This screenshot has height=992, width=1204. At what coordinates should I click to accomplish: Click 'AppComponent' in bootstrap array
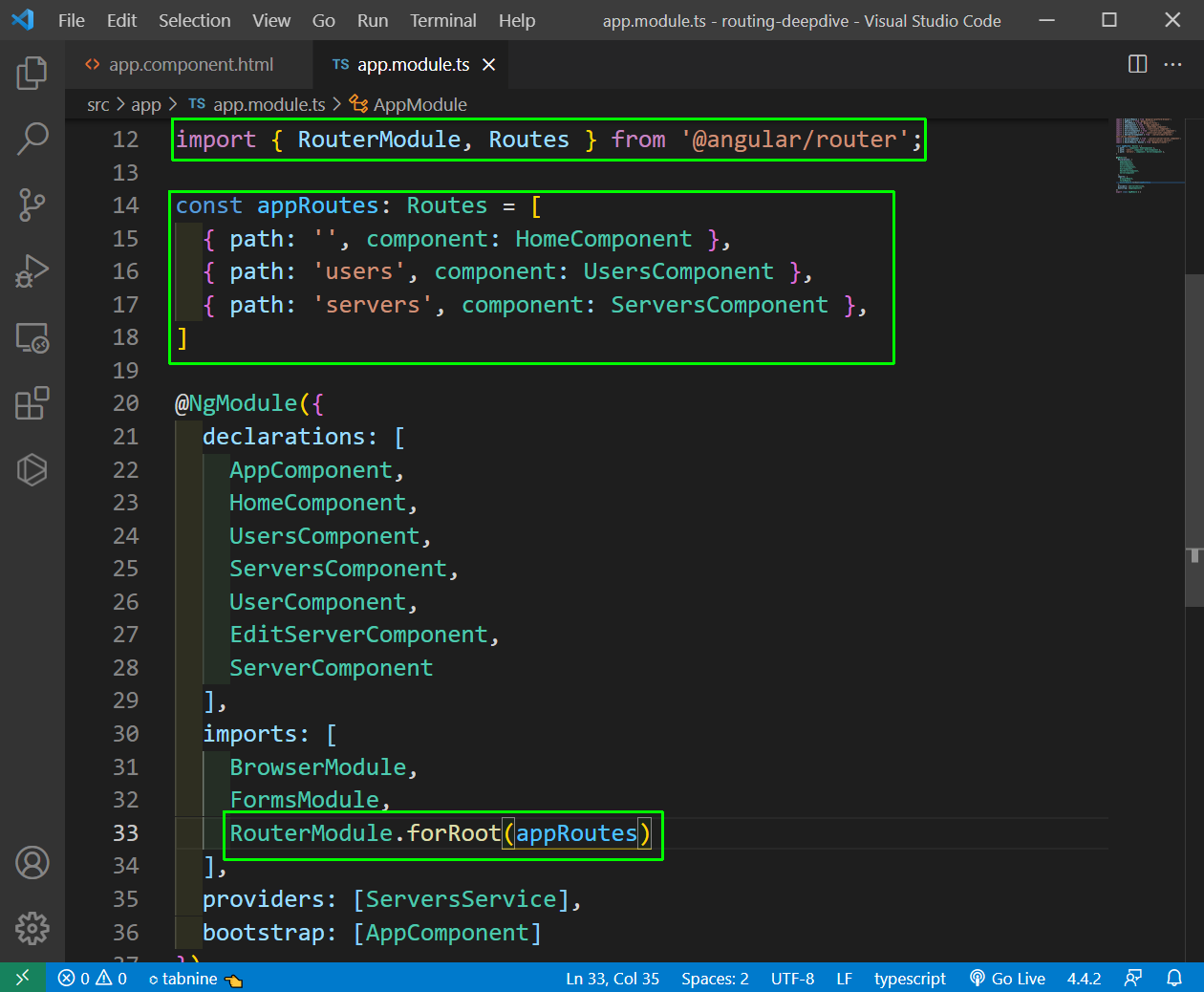click(447, 933)
